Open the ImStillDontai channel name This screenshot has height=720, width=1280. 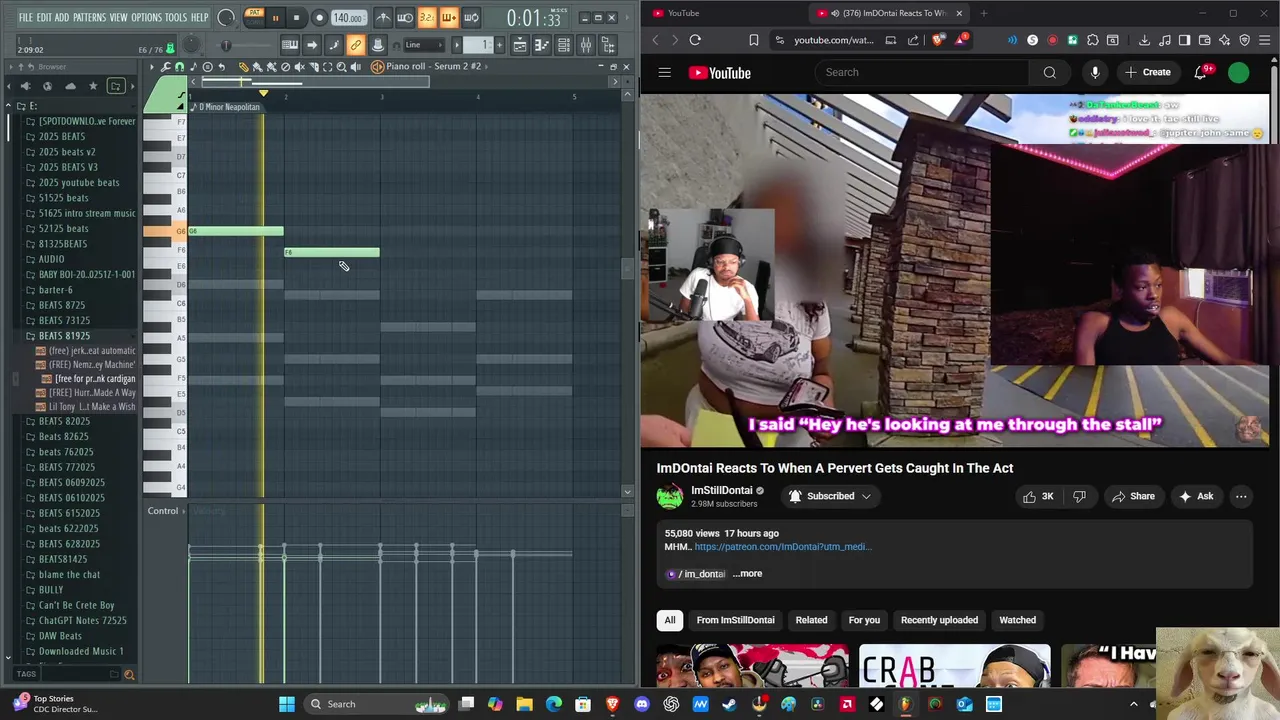pyautogui.click(x=721, y=490)
